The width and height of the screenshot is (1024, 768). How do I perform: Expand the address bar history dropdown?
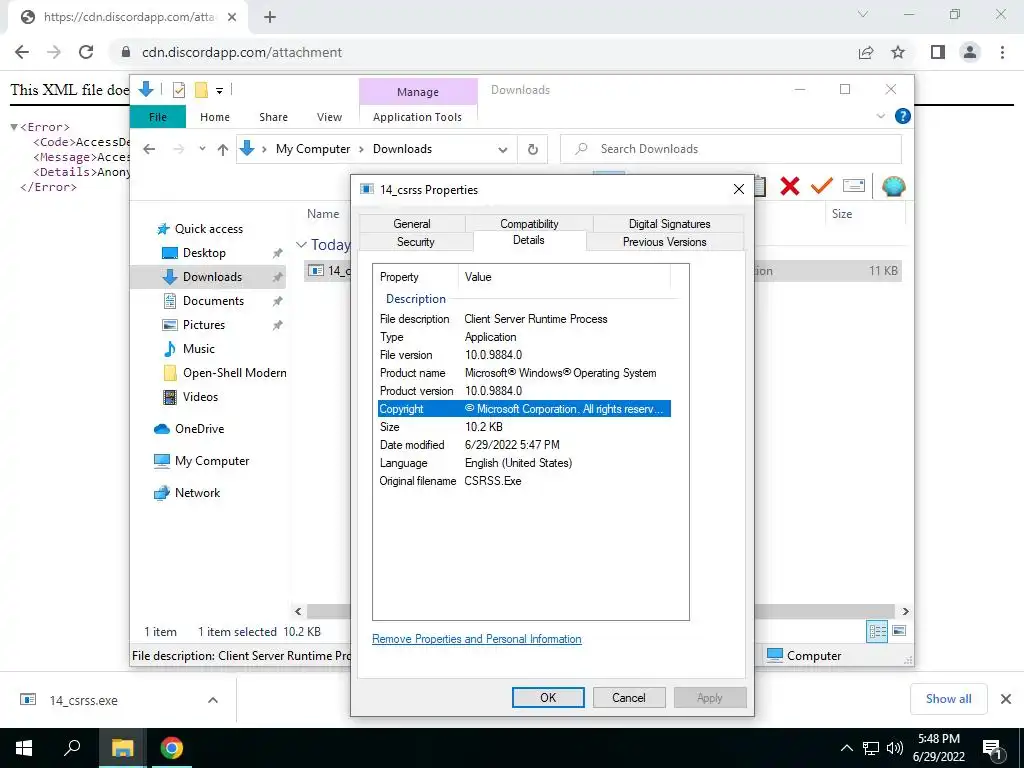coord(502,150)
